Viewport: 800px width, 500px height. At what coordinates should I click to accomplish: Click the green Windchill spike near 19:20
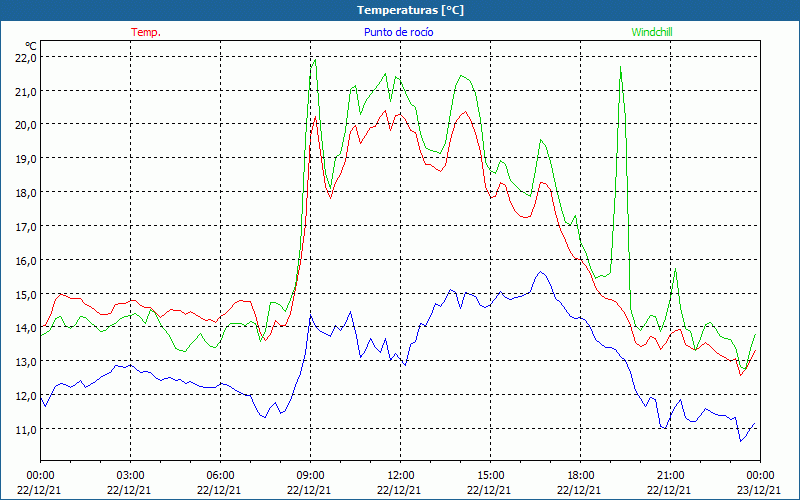coord(620,67)
